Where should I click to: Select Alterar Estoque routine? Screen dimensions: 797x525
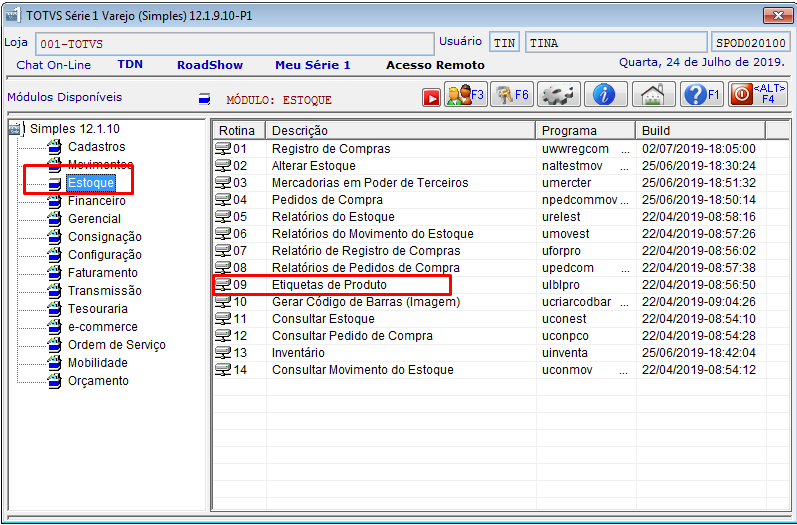[x=314, y=166]
